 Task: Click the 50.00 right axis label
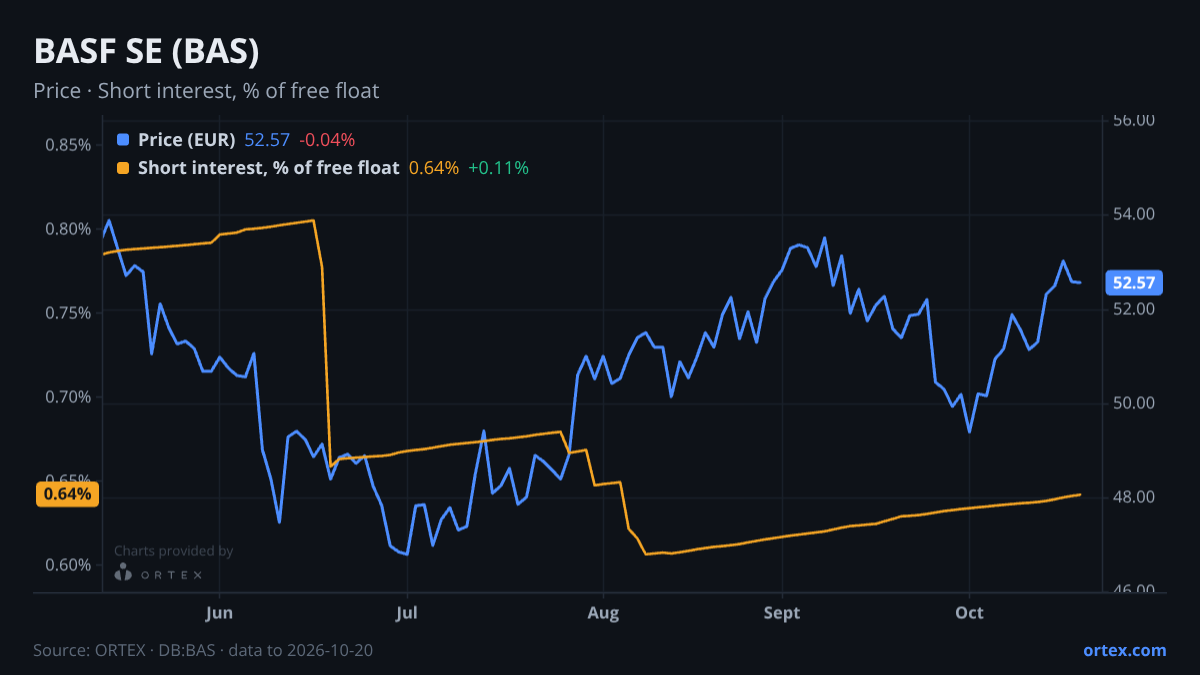coord(1134,403)
